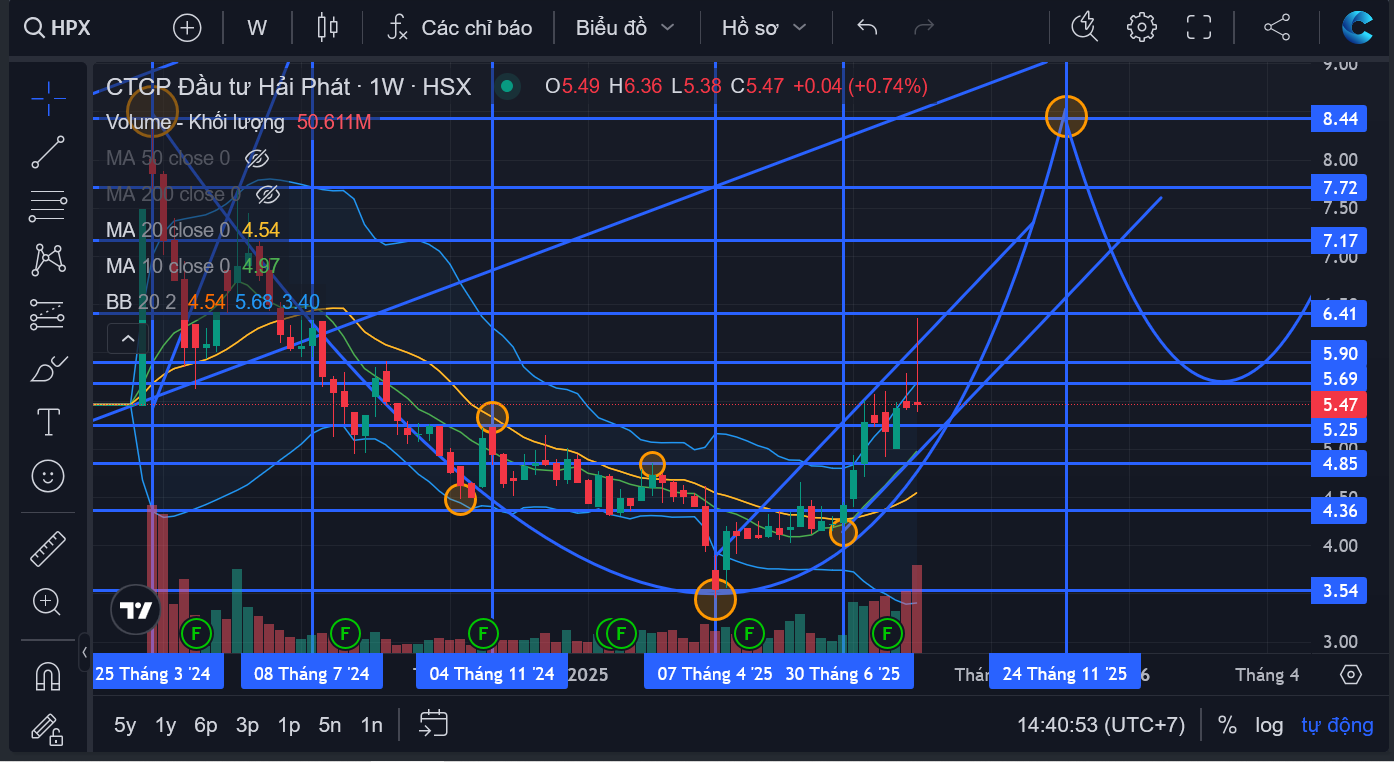1394x762 pixels.
Task: Select BB 20 2 indicator legend
Action: (x=140, y=302)
